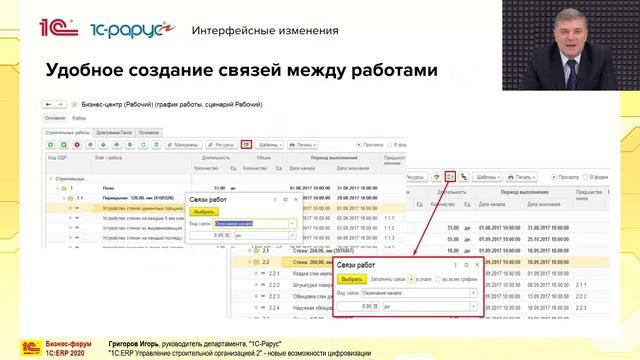The image size is (640, 360).
Task: Click yellow Выбрать in smaller Связи работ dialog
Action: tap(204, 212)
